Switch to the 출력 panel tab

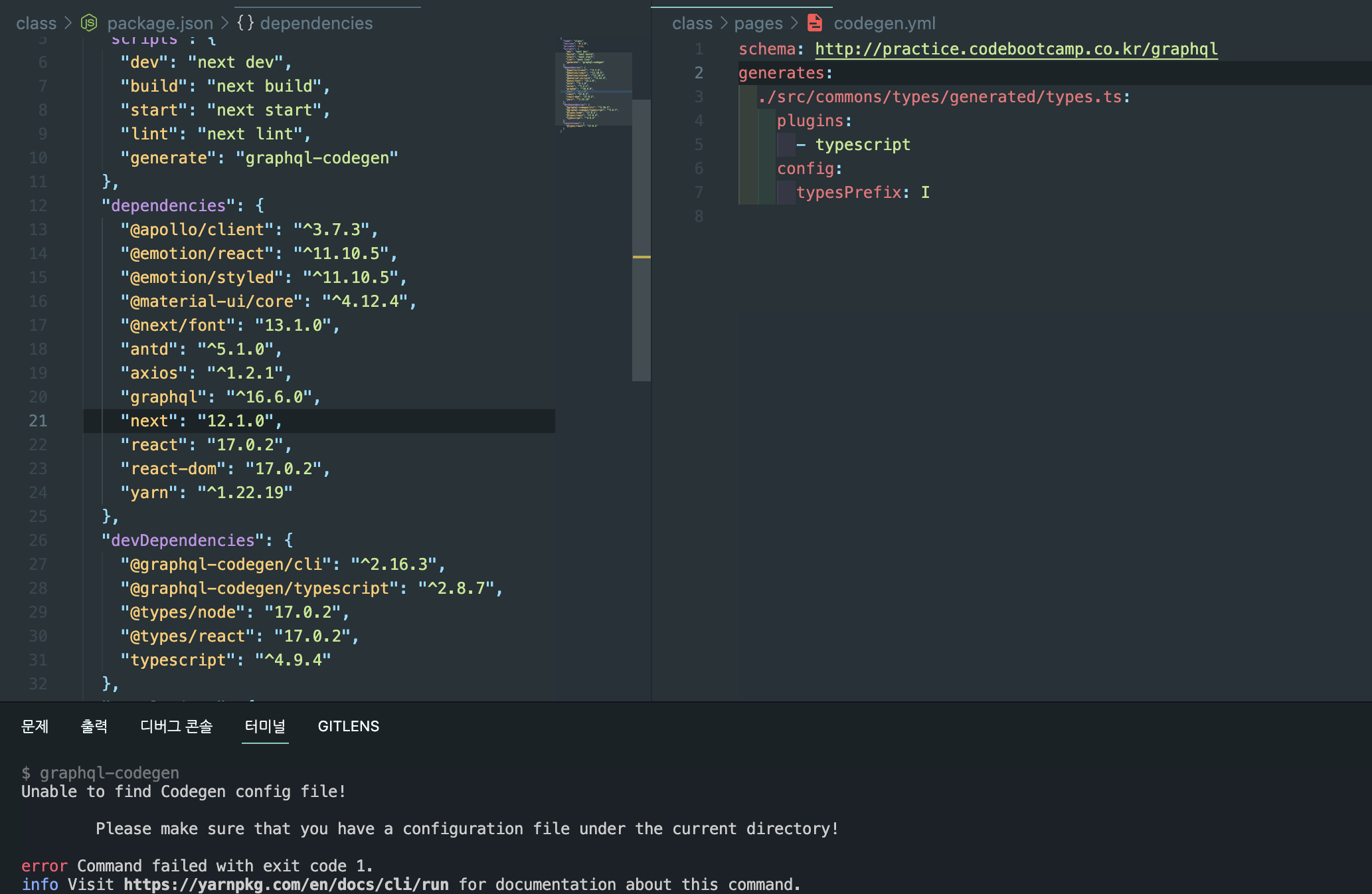(94, 726)
